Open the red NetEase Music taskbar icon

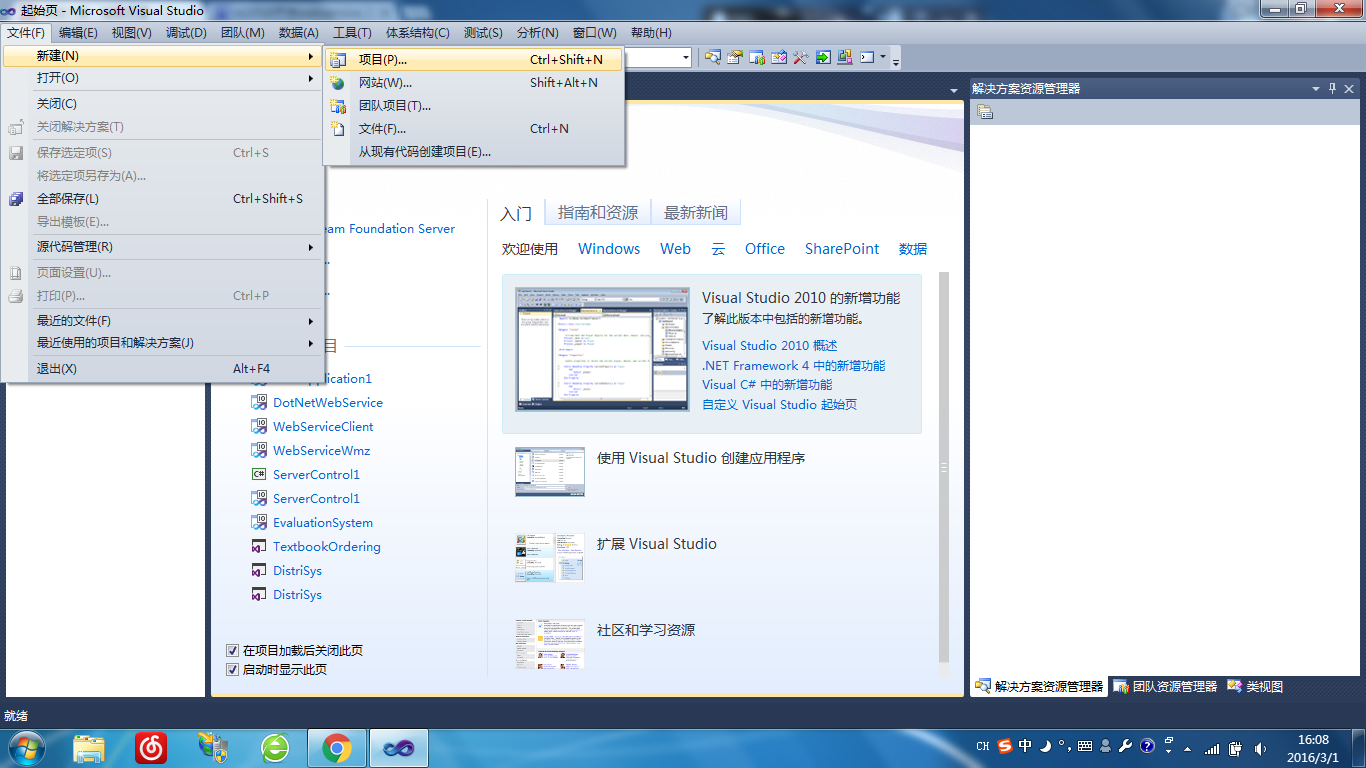(151, 747)
